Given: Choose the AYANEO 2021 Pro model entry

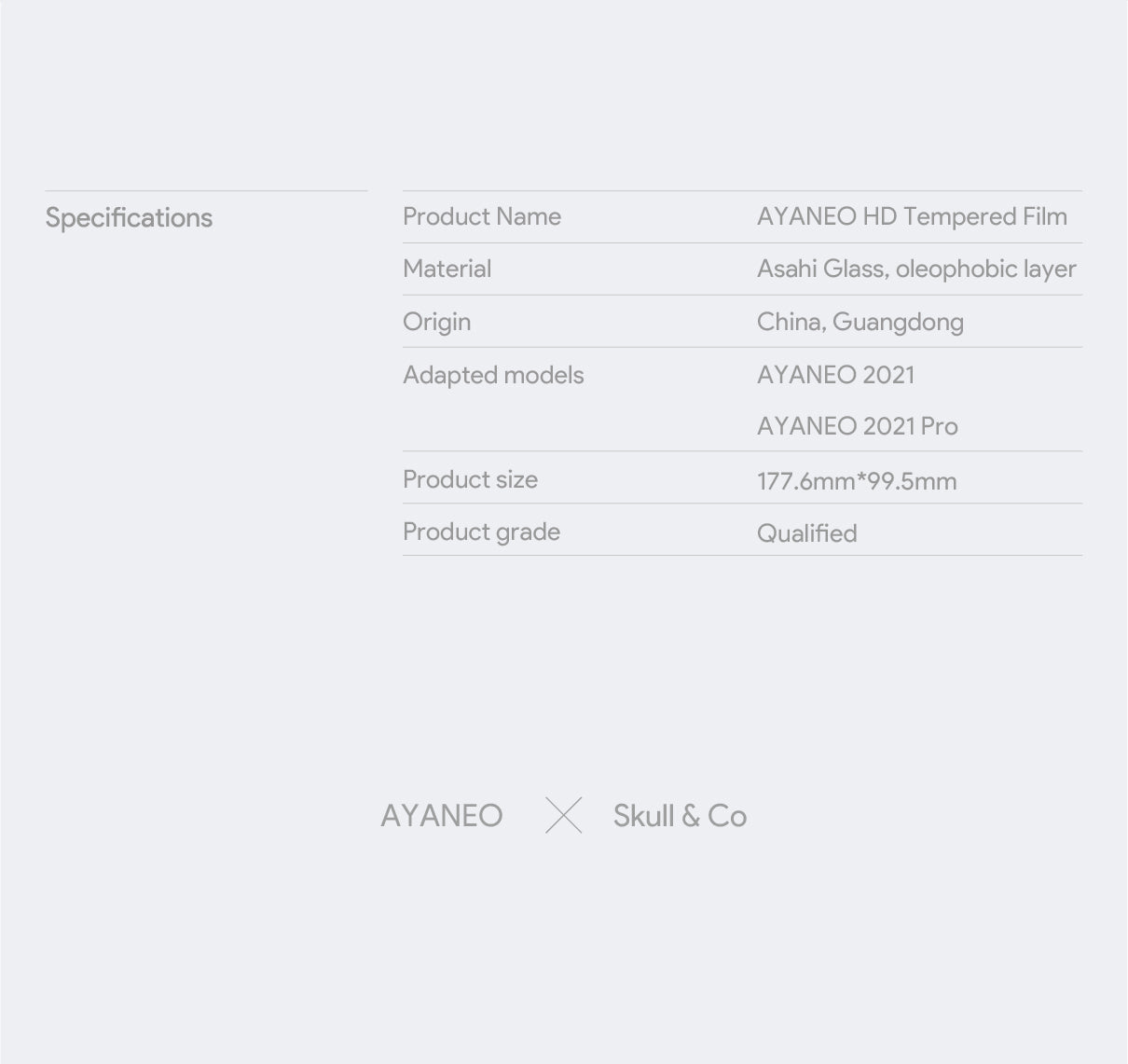Looking at the screenshot, I should 857,426.
